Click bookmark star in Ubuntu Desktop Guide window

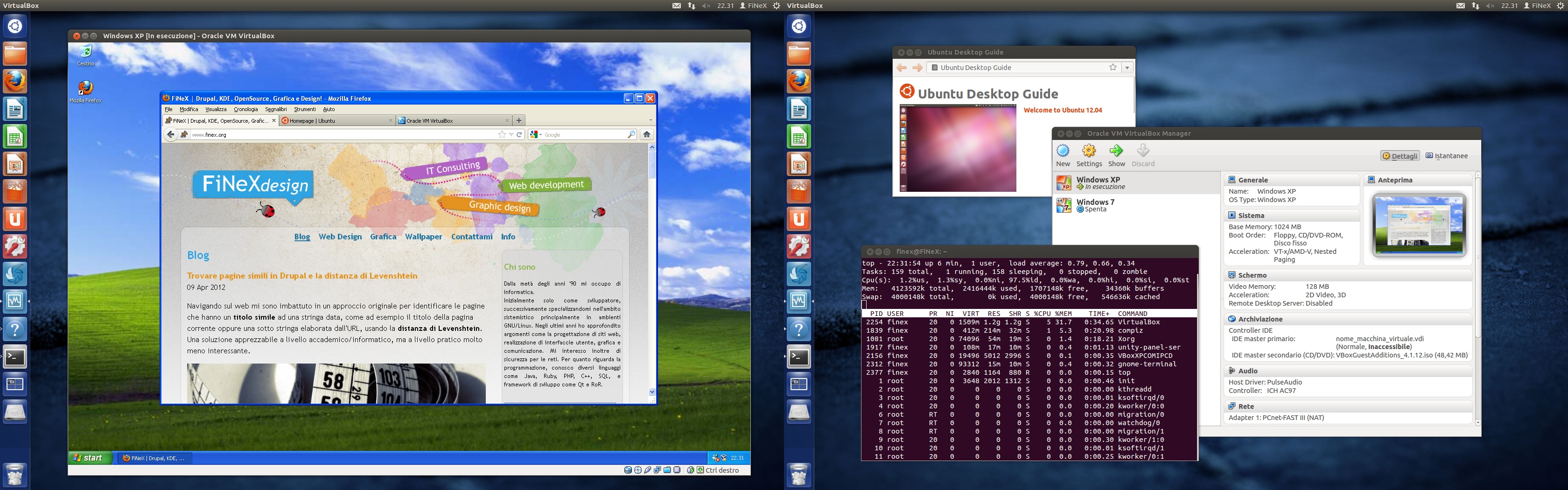coord(1113,68)
